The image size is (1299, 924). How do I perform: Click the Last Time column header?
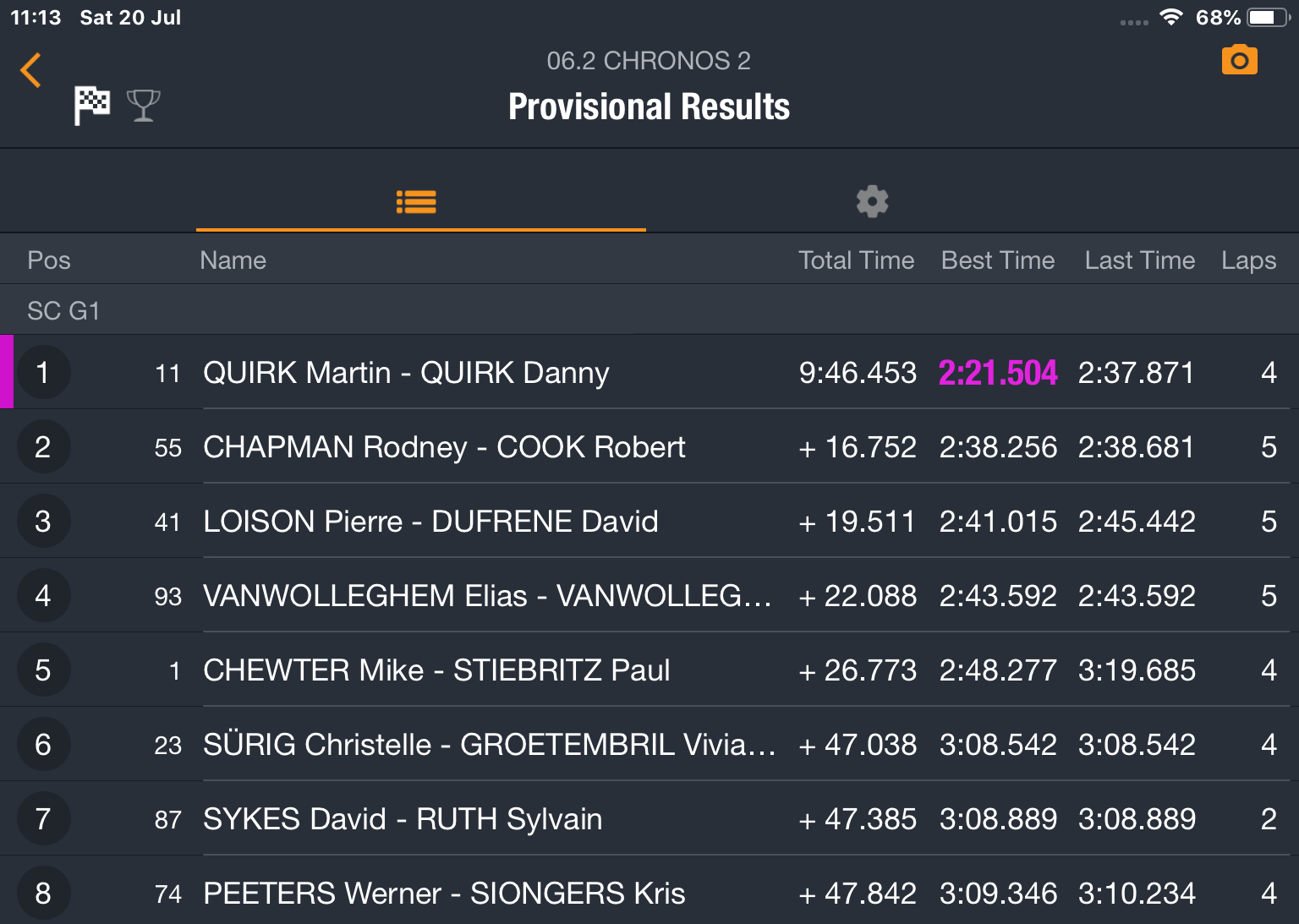(x=1140, y=260)
